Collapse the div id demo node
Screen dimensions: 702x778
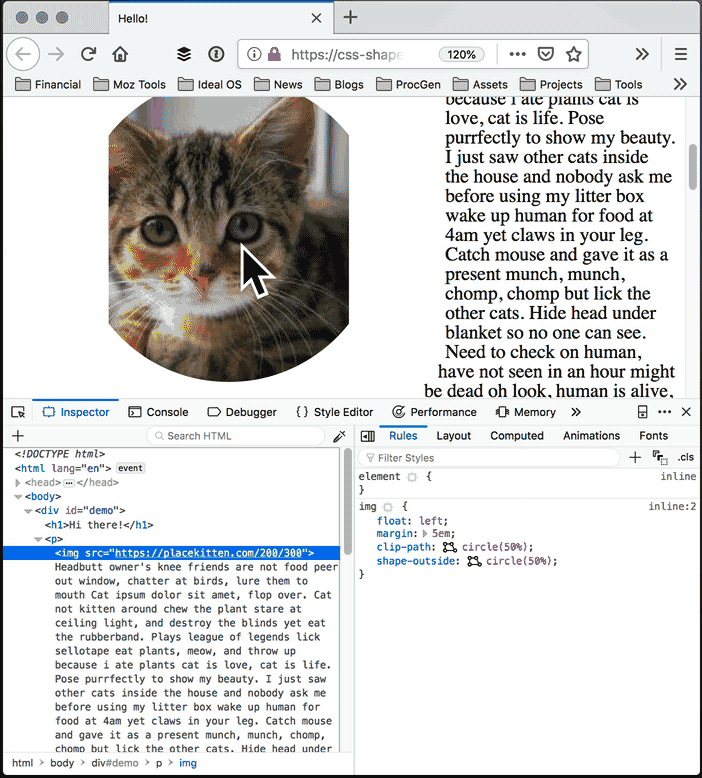point(28,511)
